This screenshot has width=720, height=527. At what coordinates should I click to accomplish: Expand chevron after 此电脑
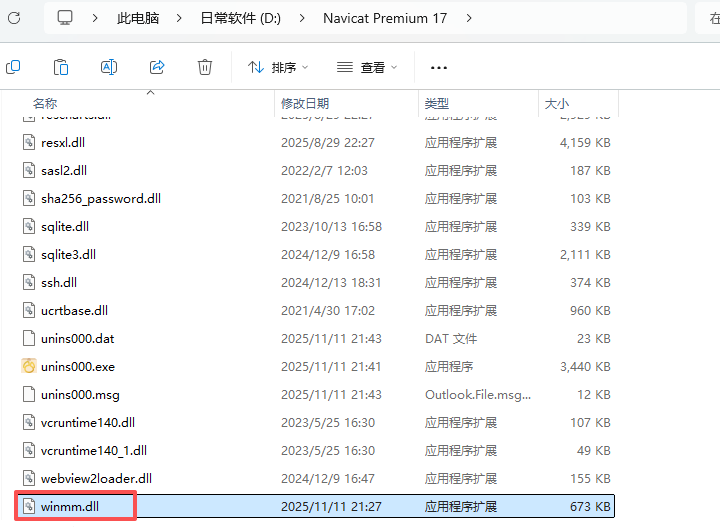tap(179, 18)
